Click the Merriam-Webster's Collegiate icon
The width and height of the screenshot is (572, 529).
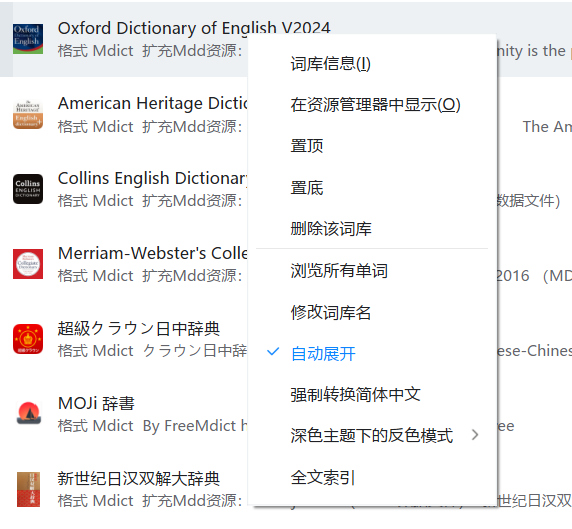coord(28,264)
